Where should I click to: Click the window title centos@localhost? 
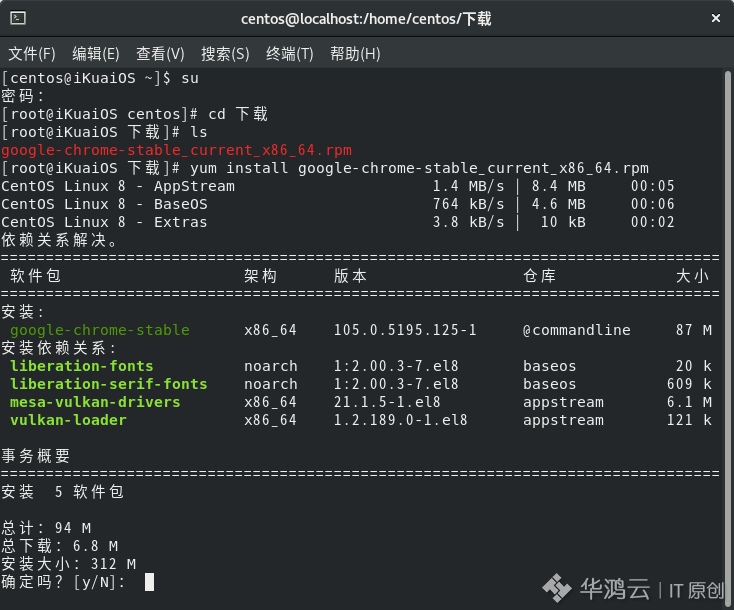(x=366, y=19)
